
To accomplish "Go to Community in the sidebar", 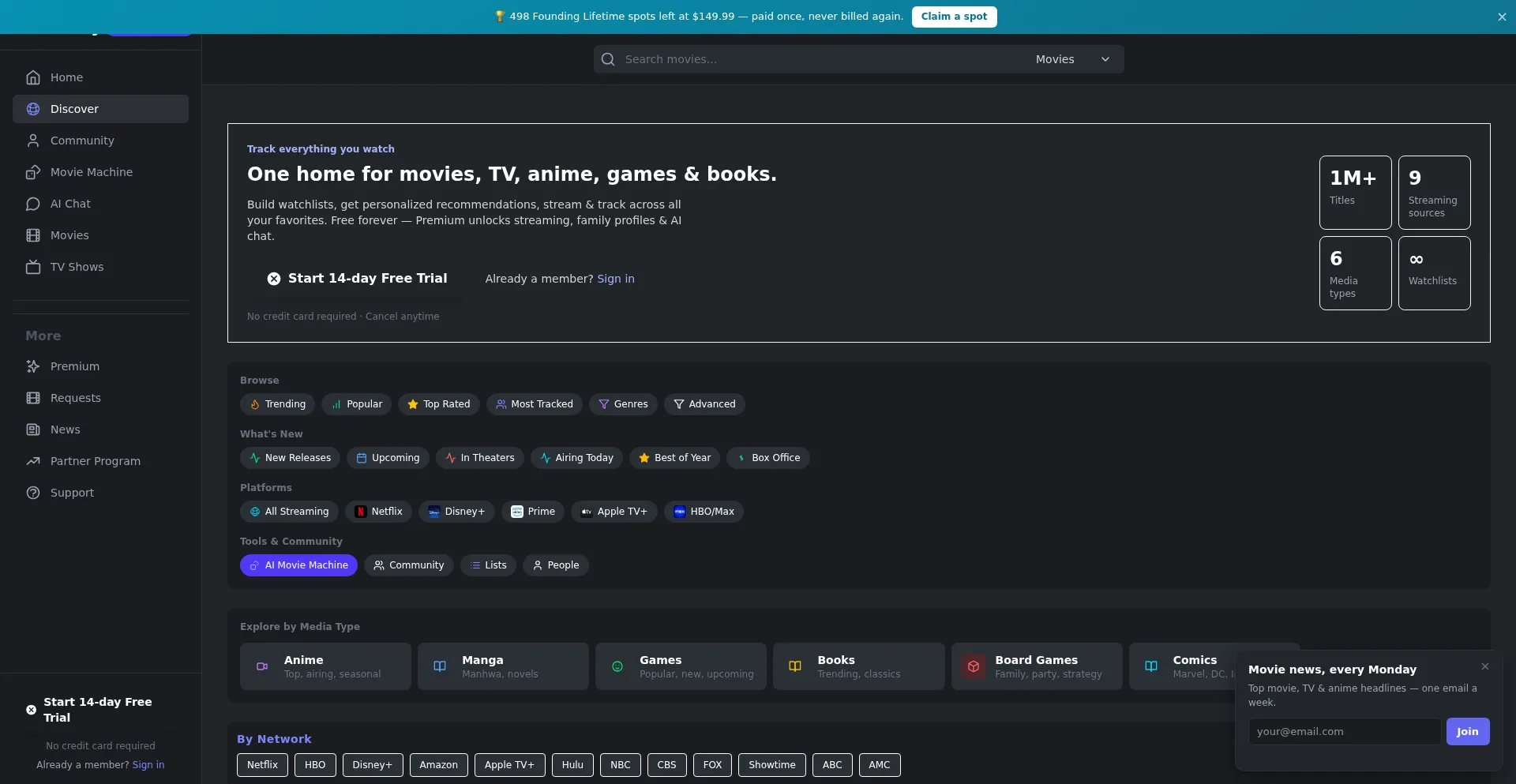I will [100, 141].
